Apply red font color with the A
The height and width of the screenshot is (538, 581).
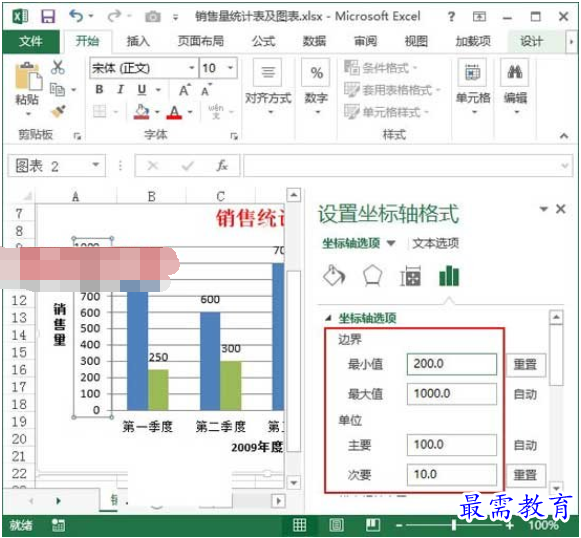(x=174, y=112)
